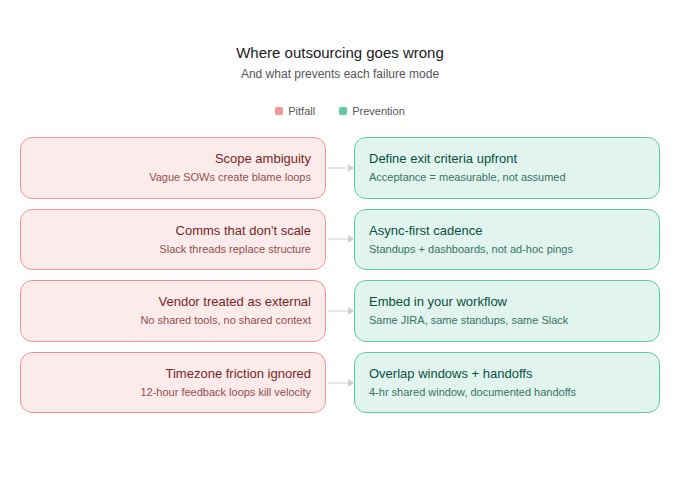Click the arrow pointing to Async-first cadence
Image resolution: width=680 pixels, height=497 pixels.
pos(340,239)
